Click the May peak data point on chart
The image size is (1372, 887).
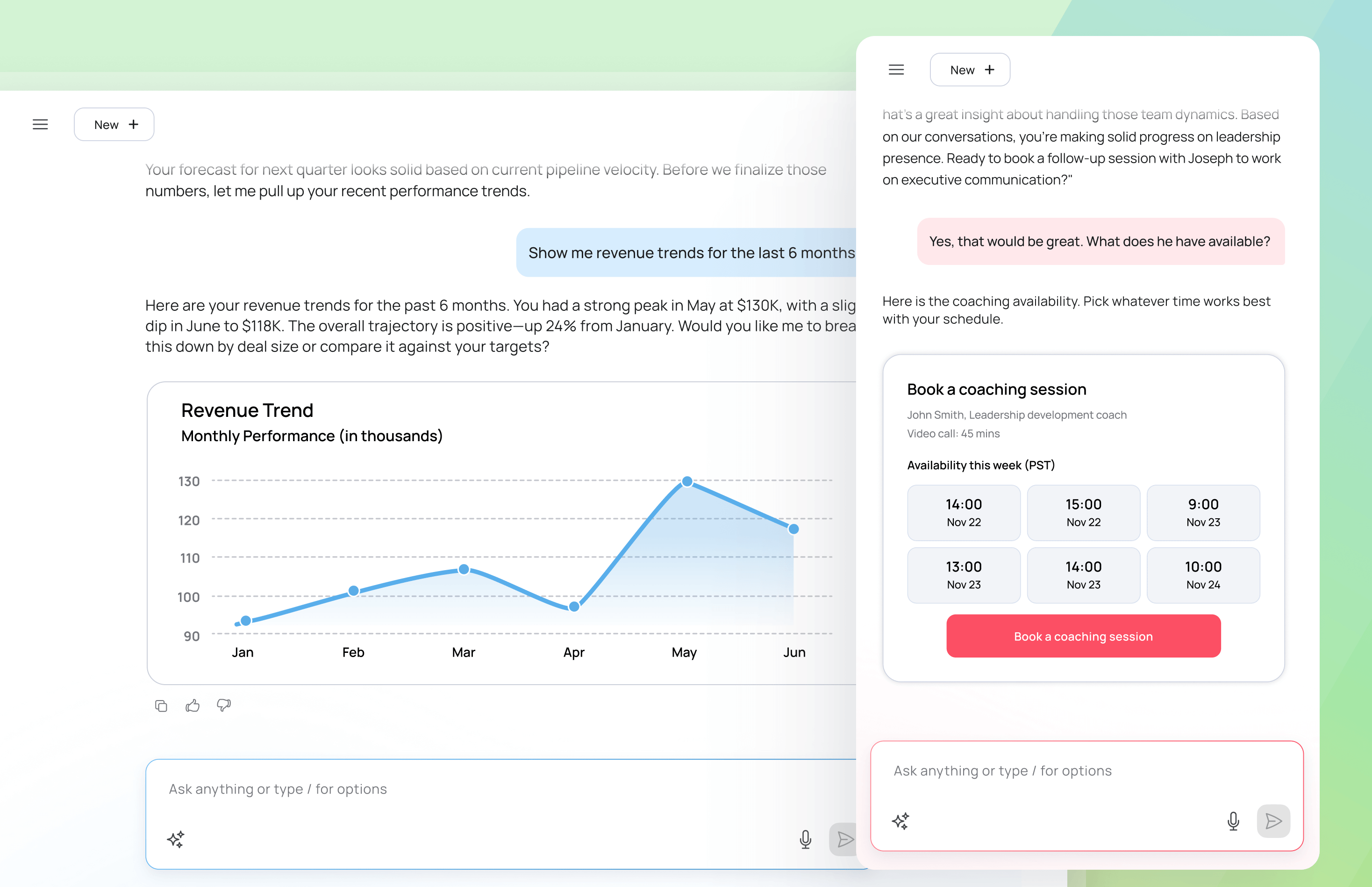click(687, 481)
